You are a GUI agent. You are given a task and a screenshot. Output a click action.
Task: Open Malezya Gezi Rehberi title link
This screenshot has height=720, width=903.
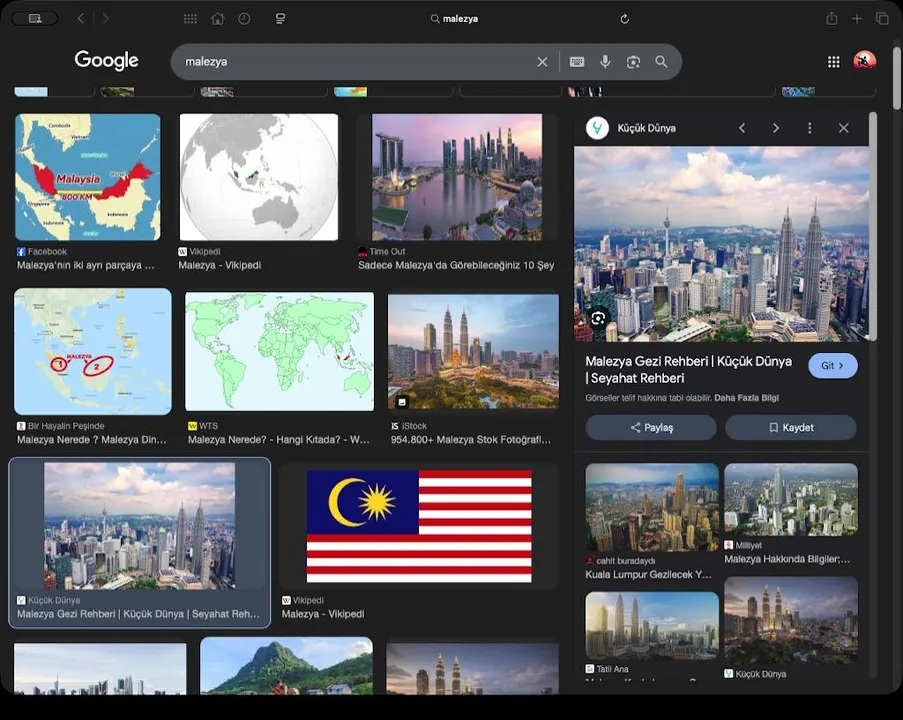688,370
